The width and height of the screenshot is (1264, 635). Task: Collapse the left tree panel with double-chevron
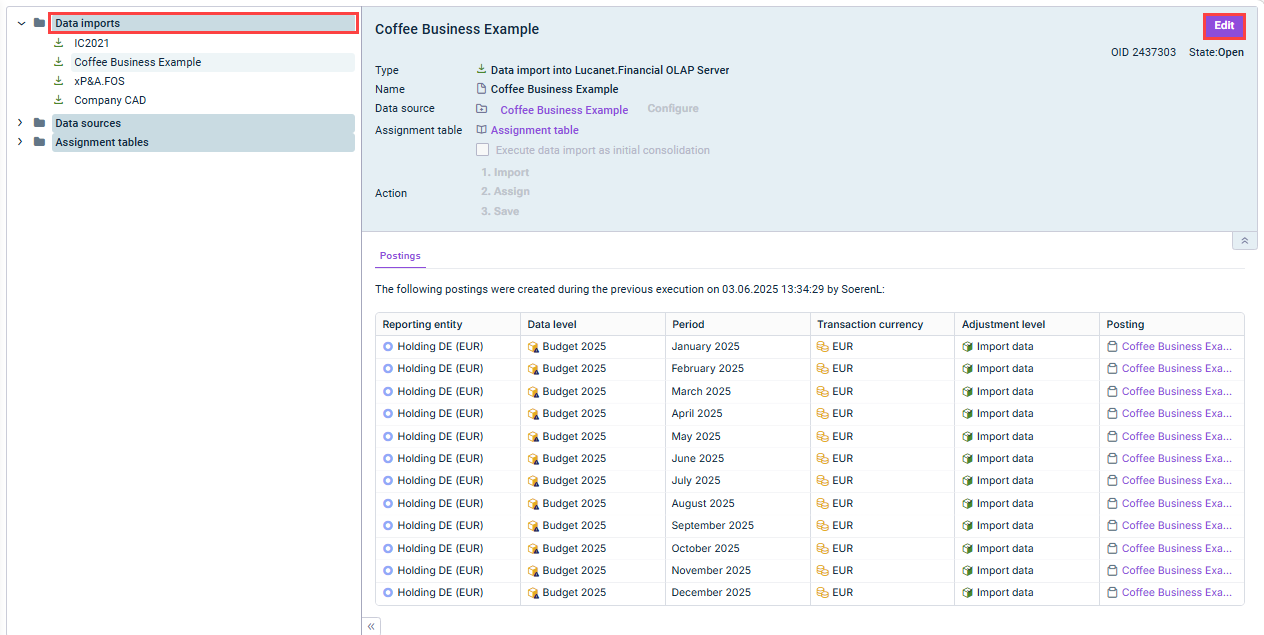point(371,627)
